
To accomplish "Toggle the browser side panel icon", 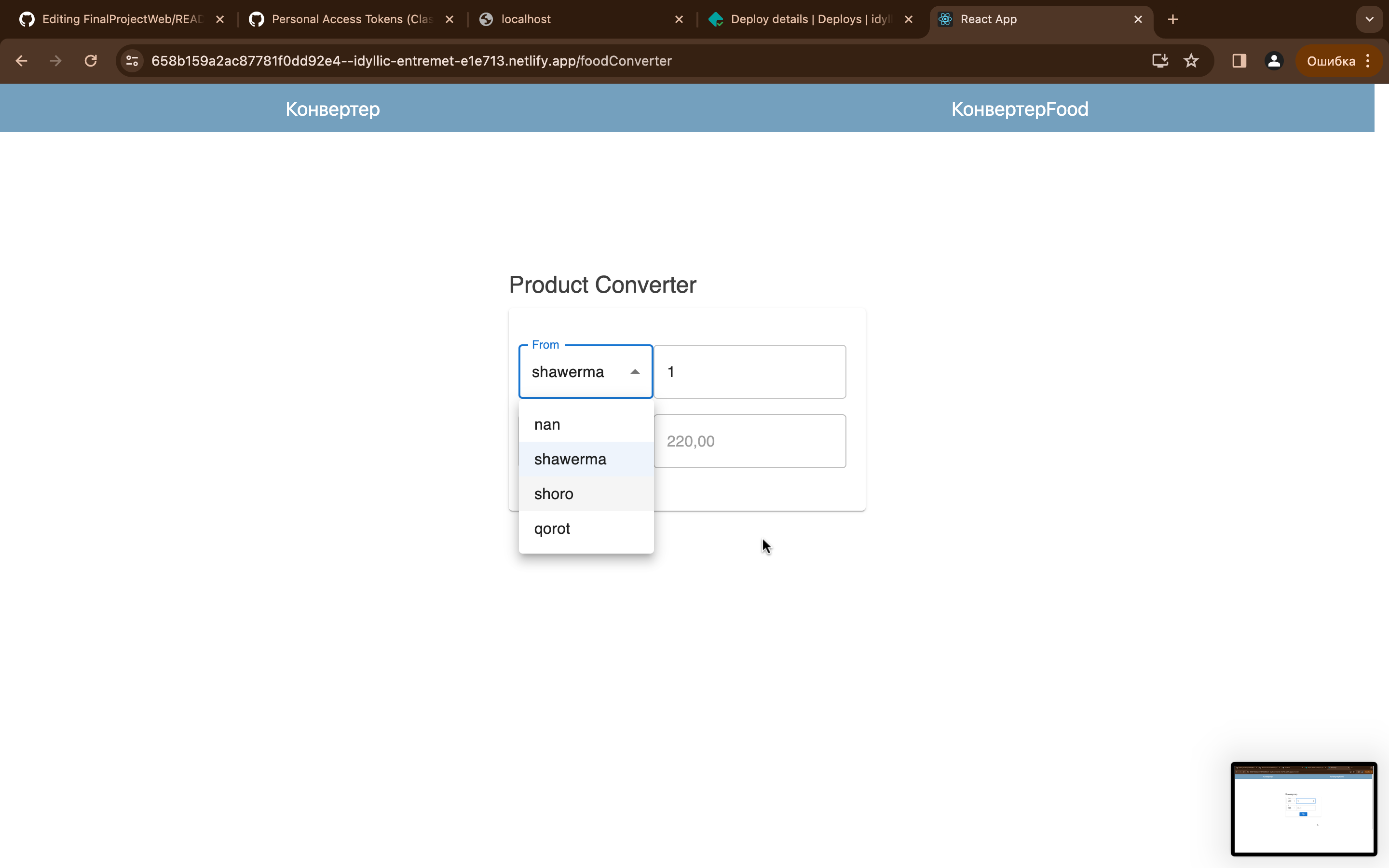I will point(1239,61).
